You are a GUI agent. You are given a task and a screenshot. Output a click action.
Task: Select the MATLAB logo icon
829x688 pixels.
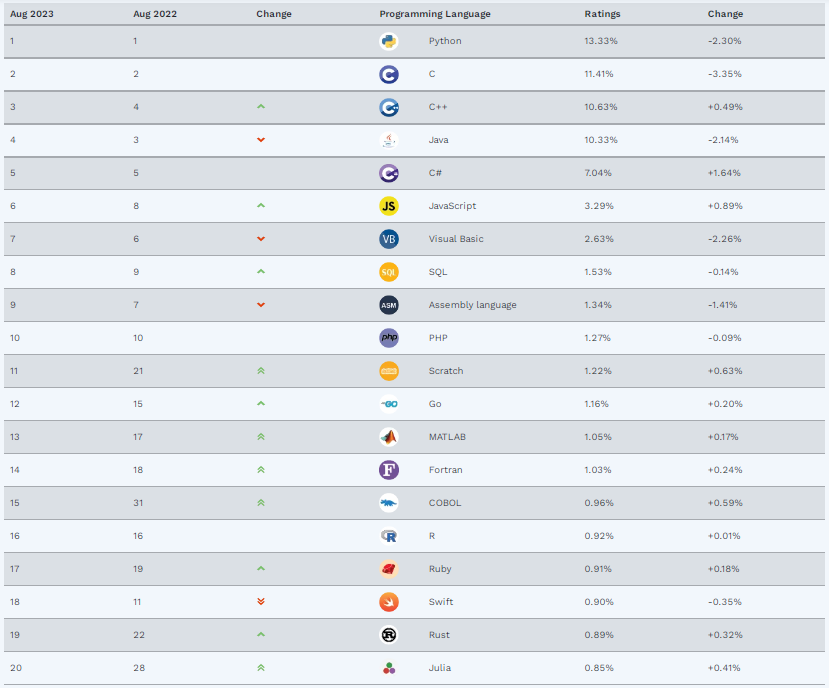tap(389, 437)
